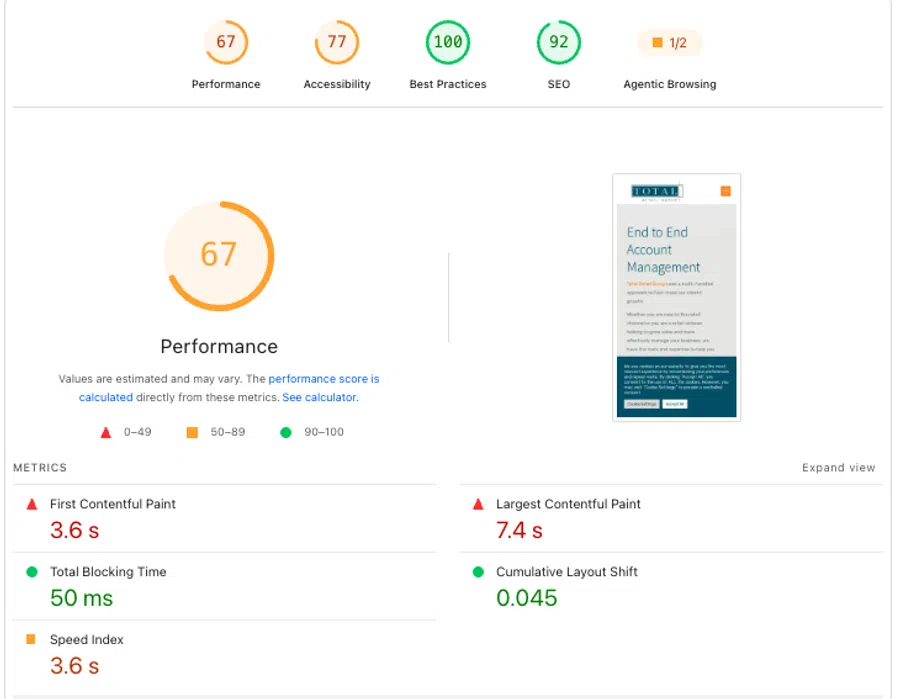Click the First Contentful Paint metric title
The image size is (900, 699).
(x=112, y=504)
